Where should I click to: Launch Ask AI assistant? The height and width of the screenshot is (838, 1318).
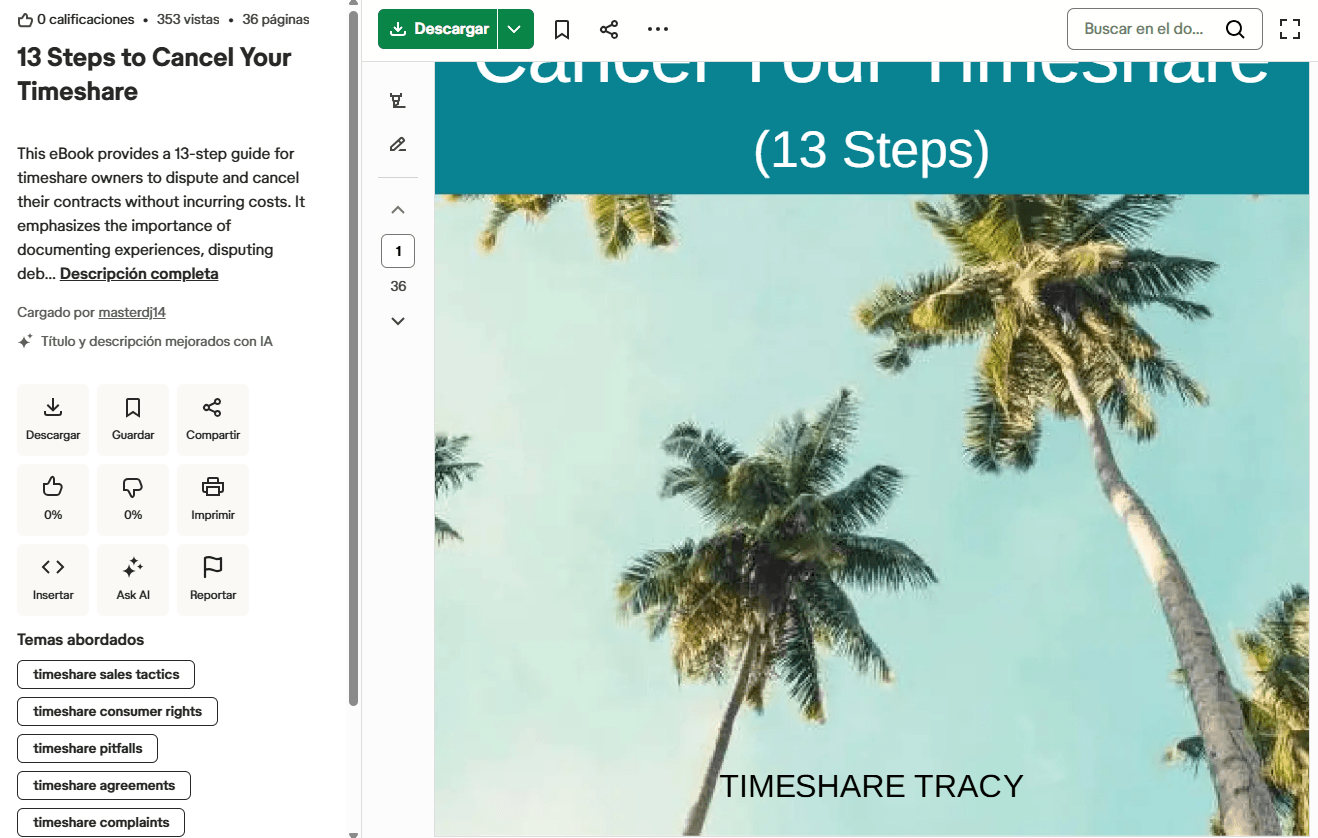click(133, 579)
